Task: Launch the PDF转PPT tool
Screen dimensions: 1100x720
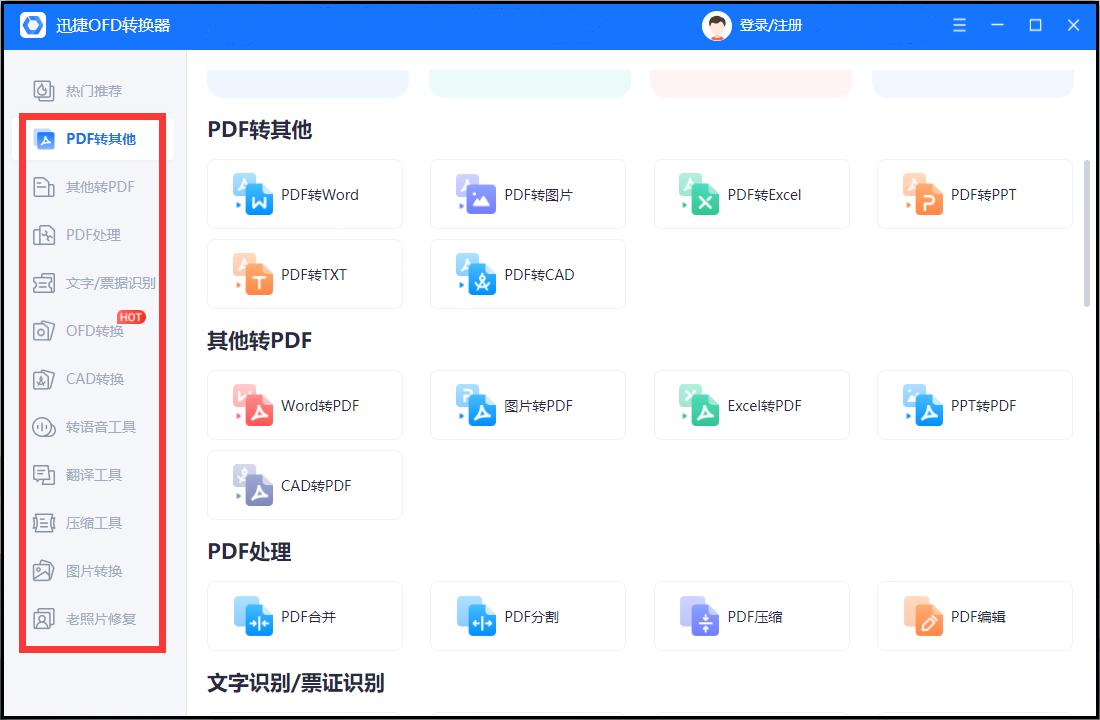Action: coord(974,194)
